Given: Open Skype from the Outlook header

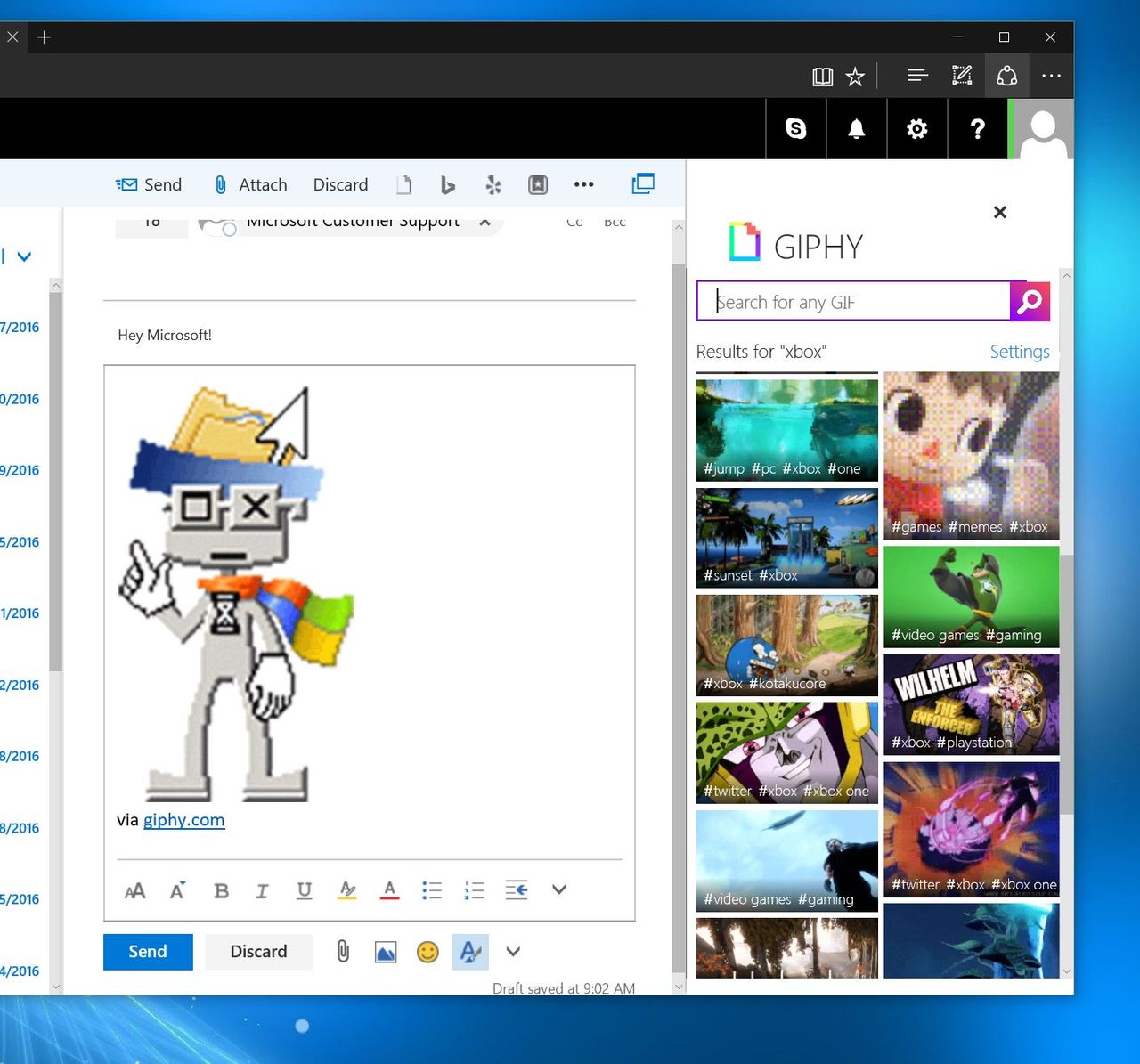Looking at the screenshot, I should click(x=796, y=129).
